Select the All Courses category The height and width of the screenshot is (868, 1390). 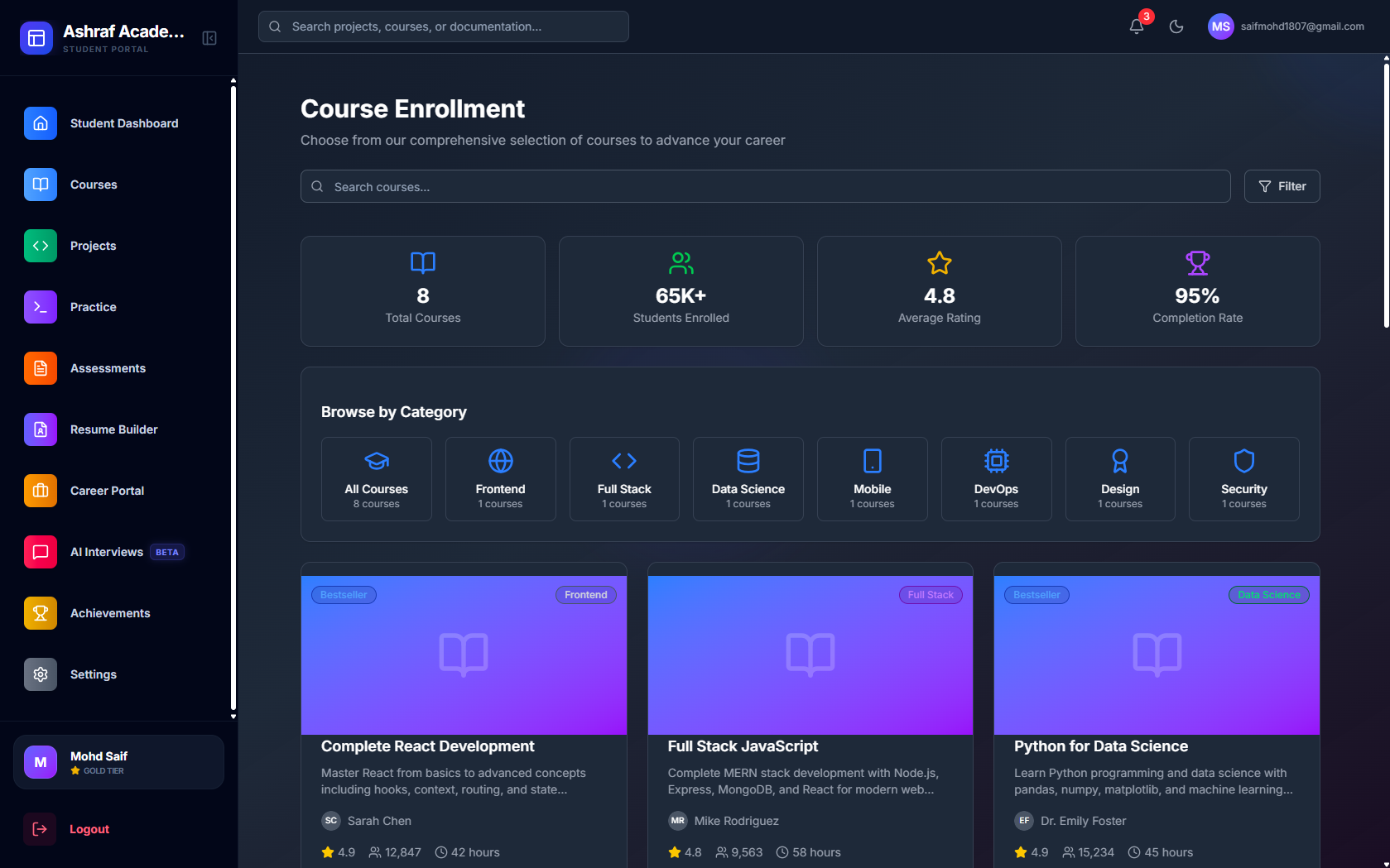(x=377, y=479)
